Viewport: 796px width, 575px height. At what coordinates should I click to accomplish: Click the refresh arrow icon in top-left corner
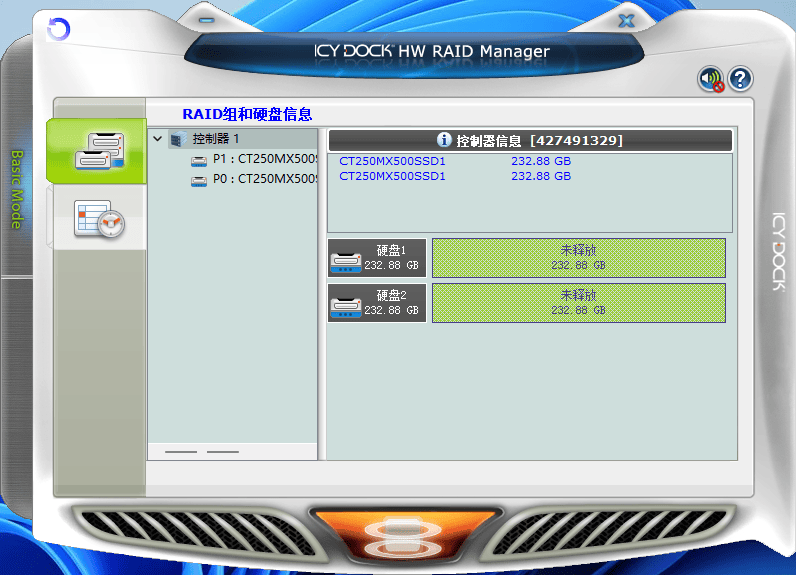coord(58,30)
